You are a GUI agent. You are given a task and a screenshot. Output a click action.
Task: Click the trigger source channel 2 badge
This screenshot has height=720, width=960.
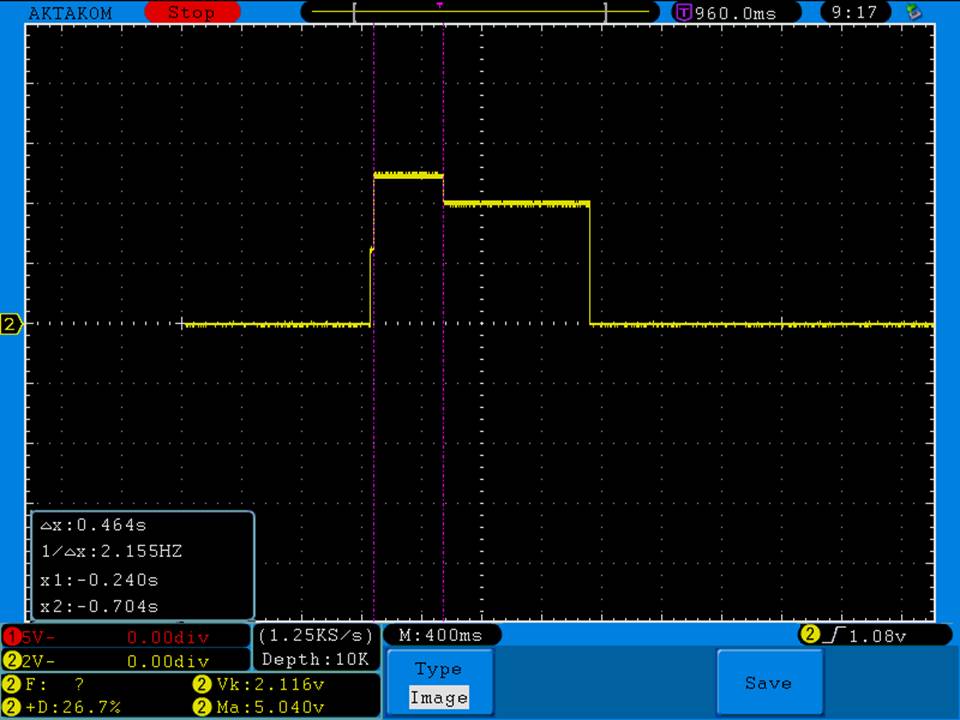click(x=809, y=635)
